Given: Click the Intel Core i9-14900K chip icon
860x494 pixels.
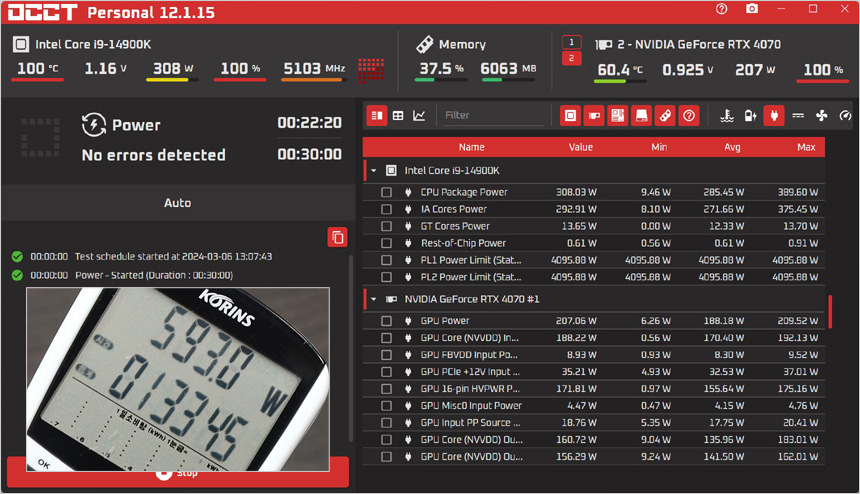Looking at the screenshot, I should point(21,44).
